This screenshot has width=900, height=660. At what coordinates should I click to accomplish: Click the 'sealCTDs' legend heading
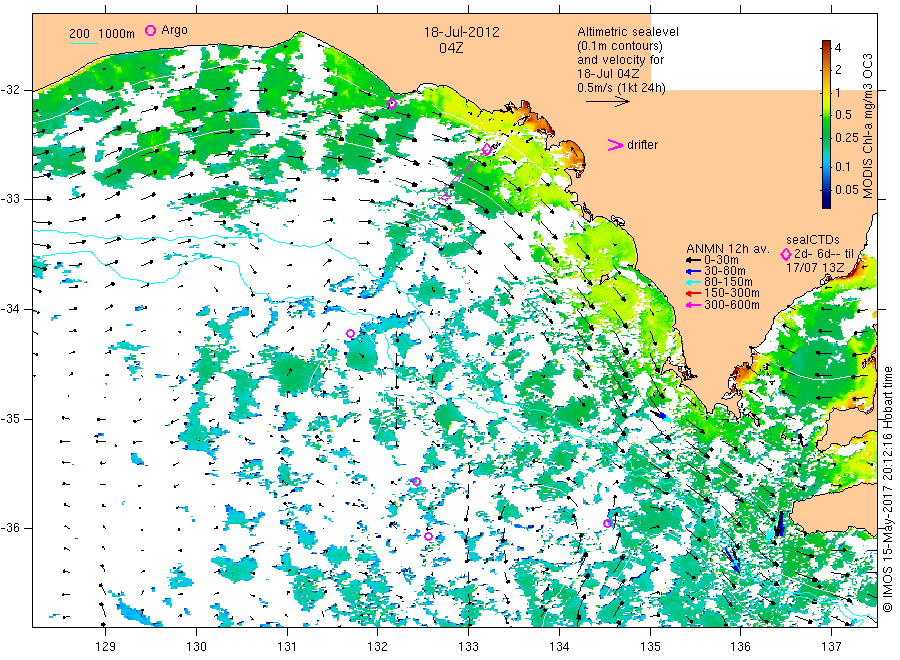[x=813, y=240]
